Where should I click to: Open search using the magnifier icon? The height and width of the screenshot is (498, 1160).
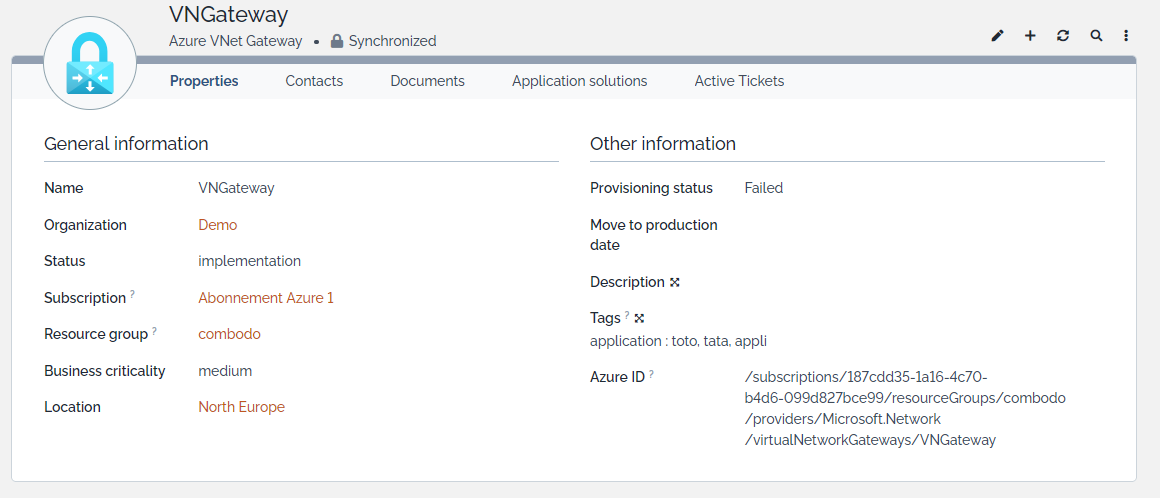[1096, 36]
